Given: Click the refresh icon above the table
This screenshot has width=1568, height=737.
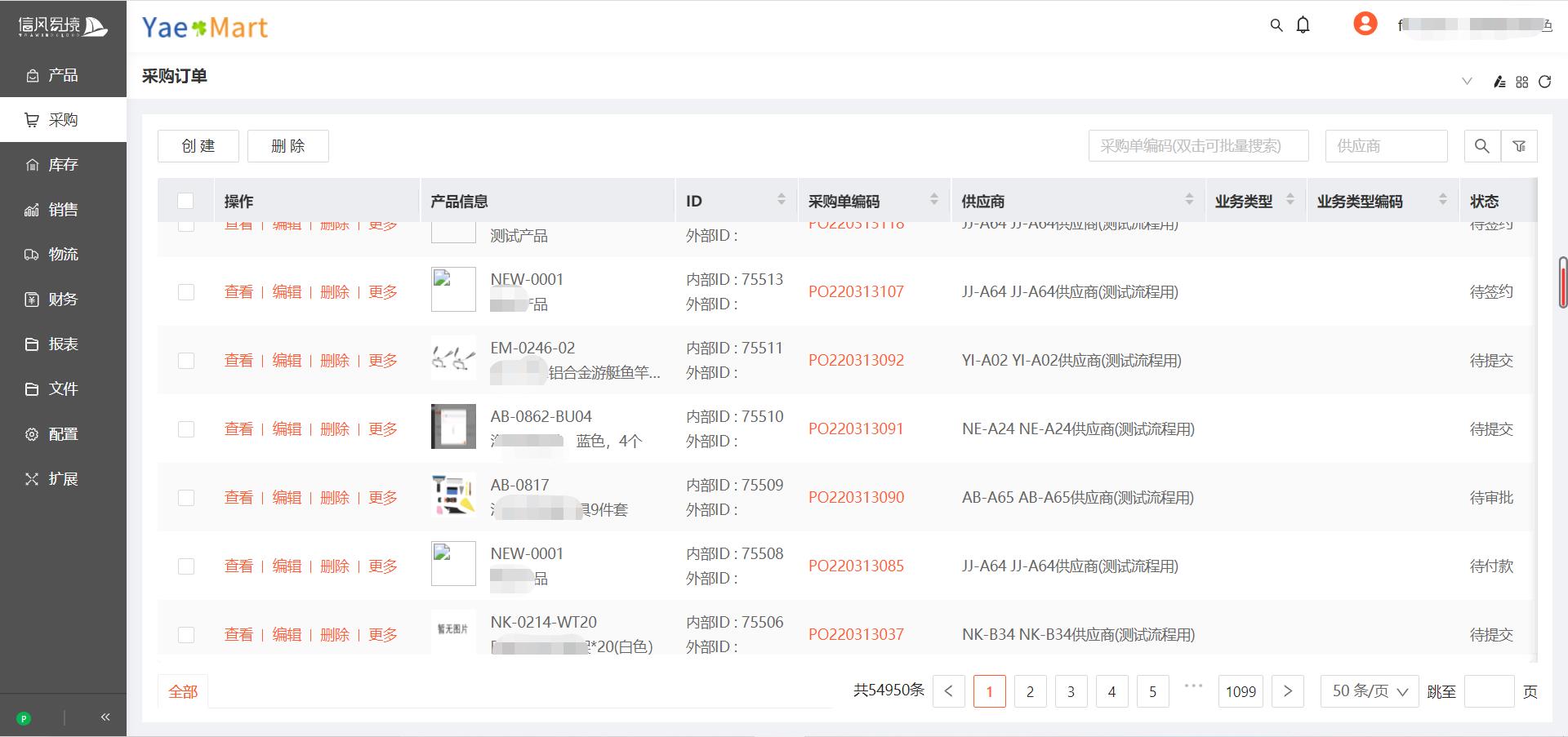Looking at the screenshot, I should tap(1546, 82).
